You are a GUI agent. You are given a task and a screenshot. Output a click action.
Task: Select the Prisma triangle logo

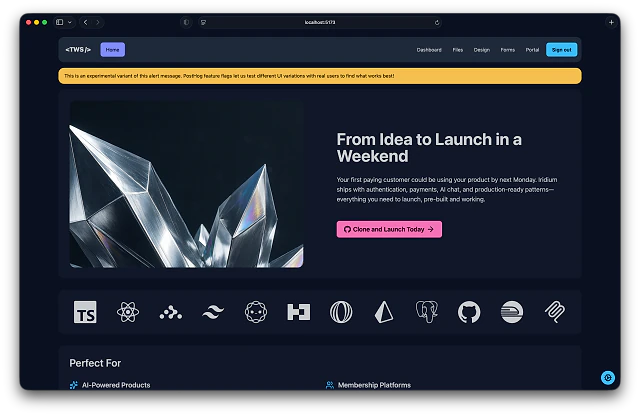[384, 312]
